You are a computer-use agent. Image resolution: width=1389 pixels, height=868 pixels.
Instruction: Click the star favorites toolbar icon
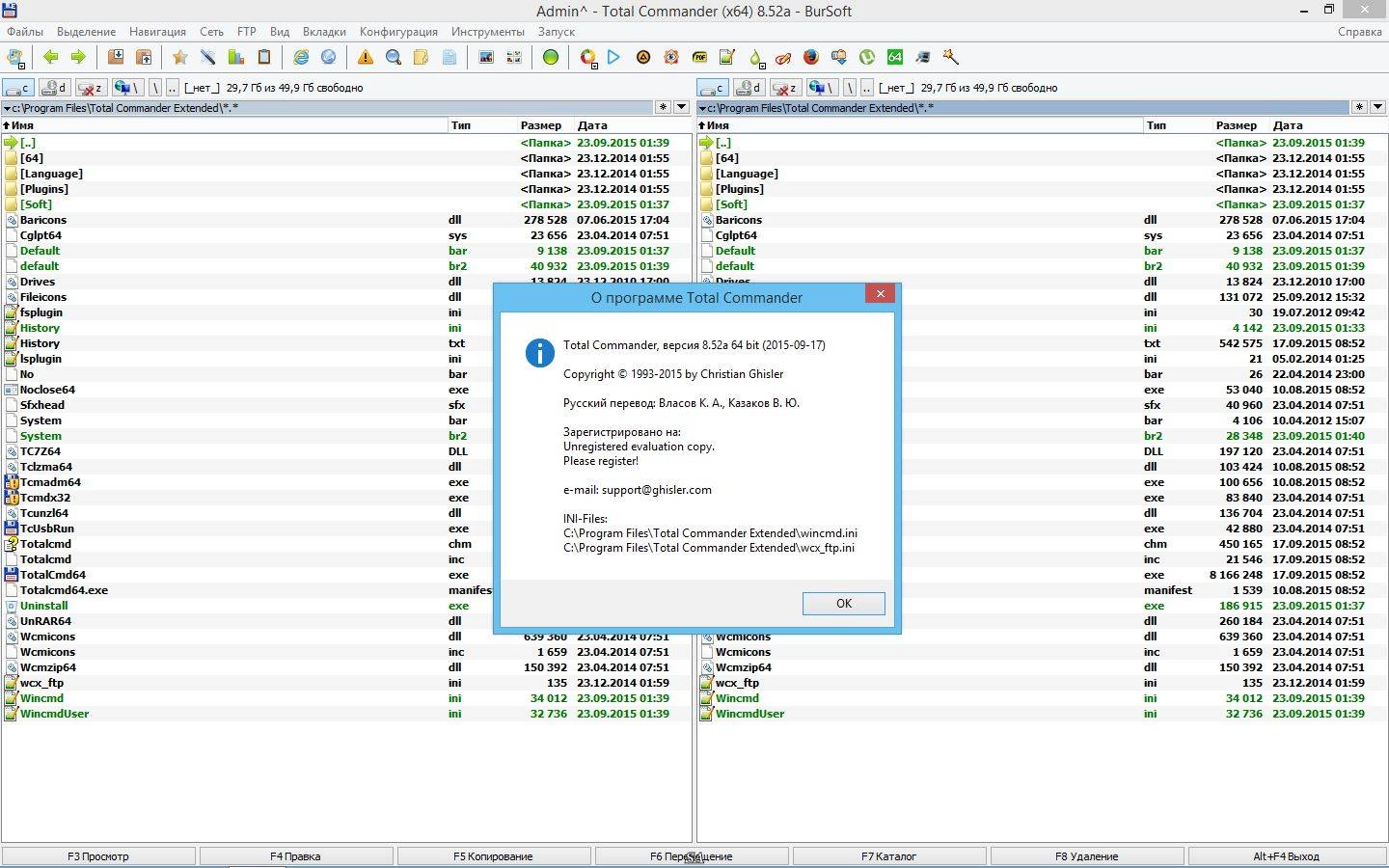[x=179, y=57]
